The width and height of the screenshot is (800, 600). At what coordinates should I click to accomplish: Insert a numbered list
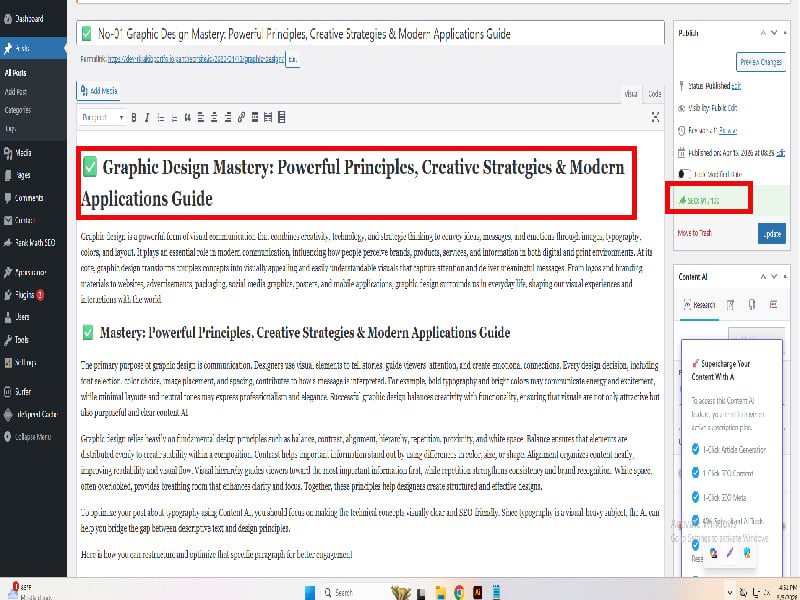174,118
